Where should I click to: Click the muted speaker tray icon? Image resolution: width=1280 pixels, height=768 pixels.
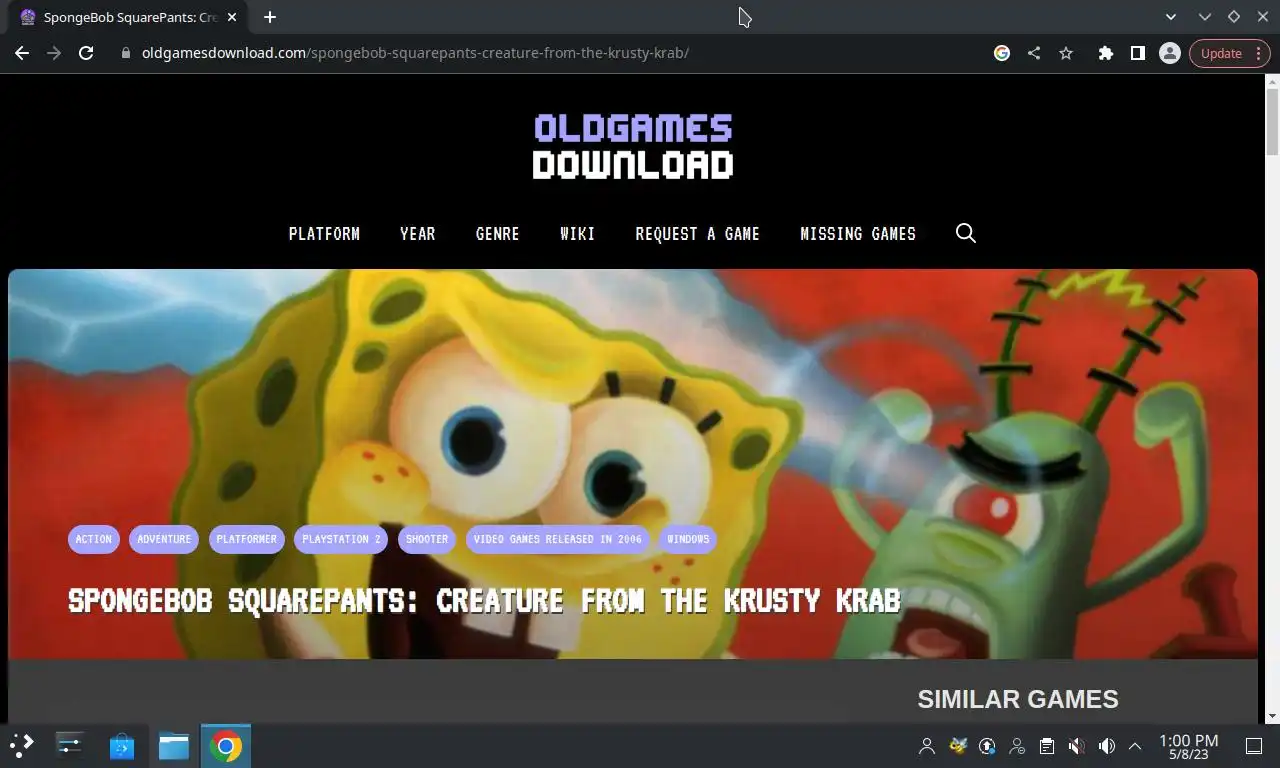pos(1076,746)
